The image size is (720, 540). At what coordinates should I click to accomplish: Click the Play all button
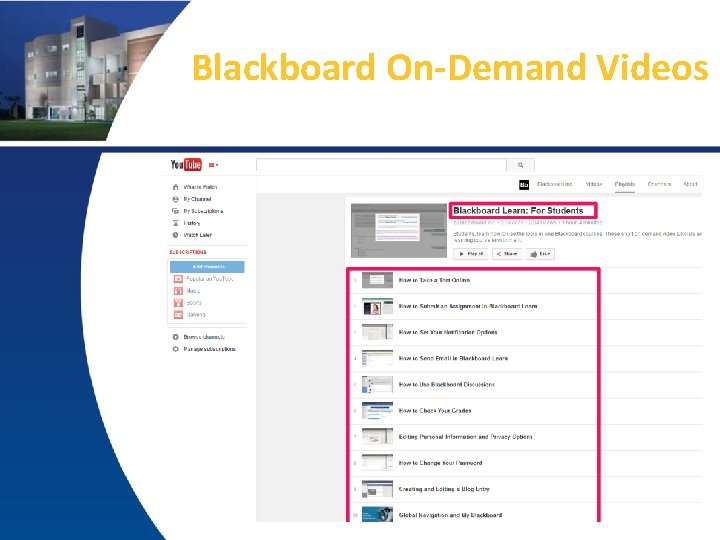pyautogui.click(x=471, y=254)
